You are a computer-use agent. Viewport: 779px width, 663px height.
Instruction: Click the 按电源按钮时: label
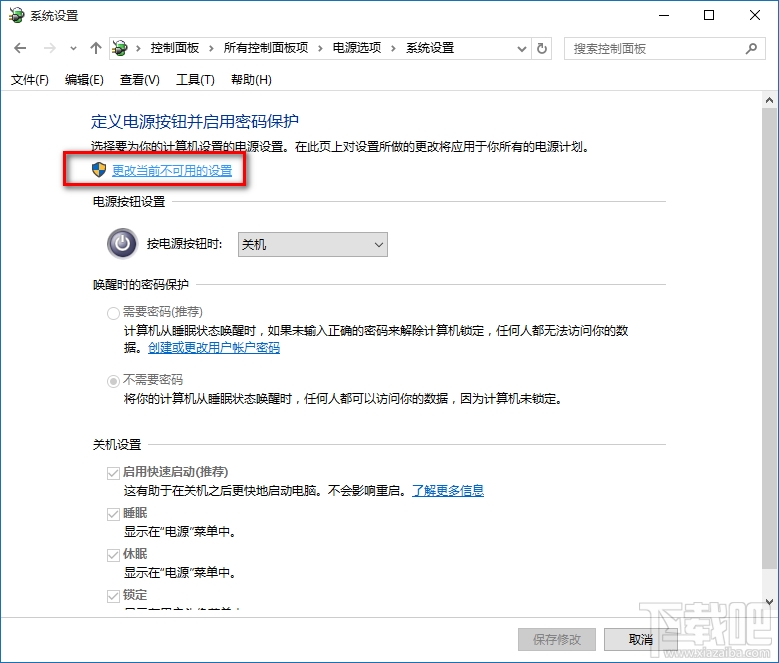click(184, 244)
